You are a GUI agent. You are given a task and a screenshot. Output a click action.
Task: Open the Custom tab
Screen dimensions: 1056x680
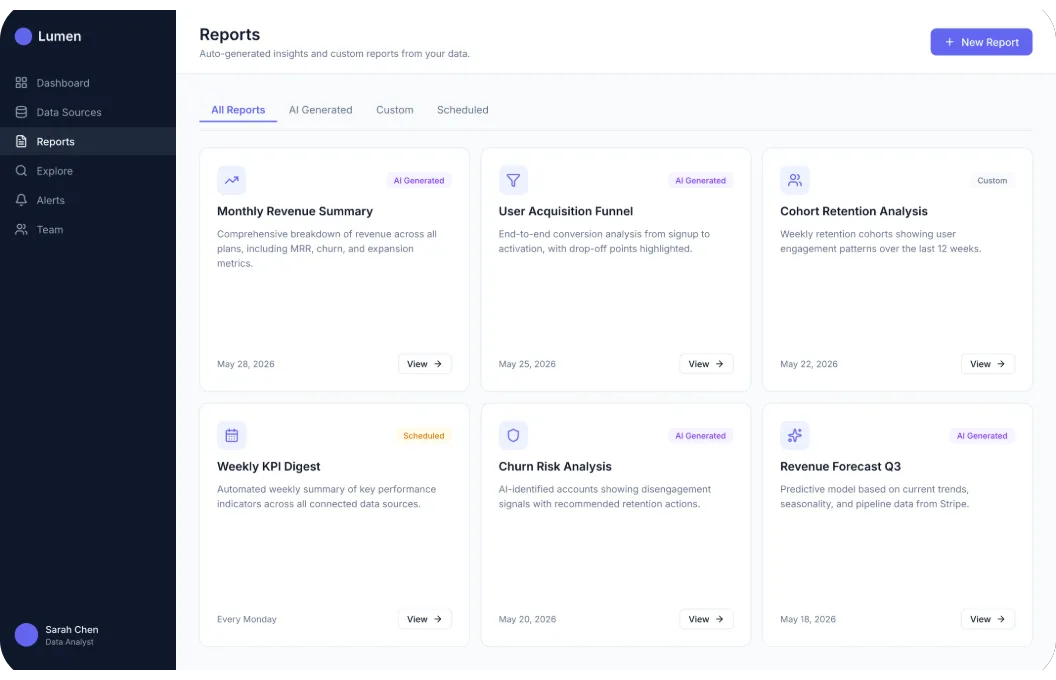pyautogui.click(x=395, y=110)
